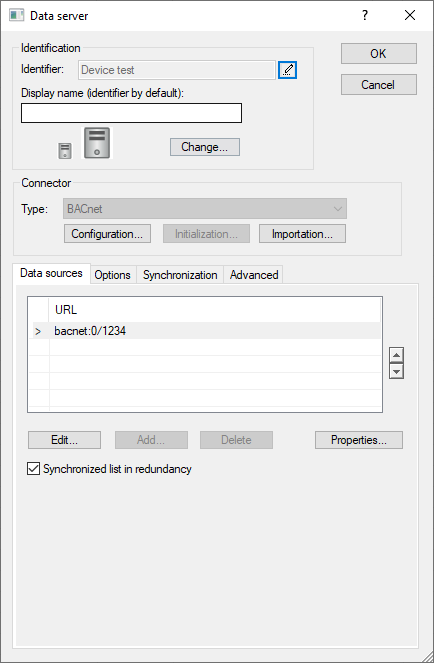434x663 pixels.
Task: Switch to the Options tab
Action: (x=113, y=275)
